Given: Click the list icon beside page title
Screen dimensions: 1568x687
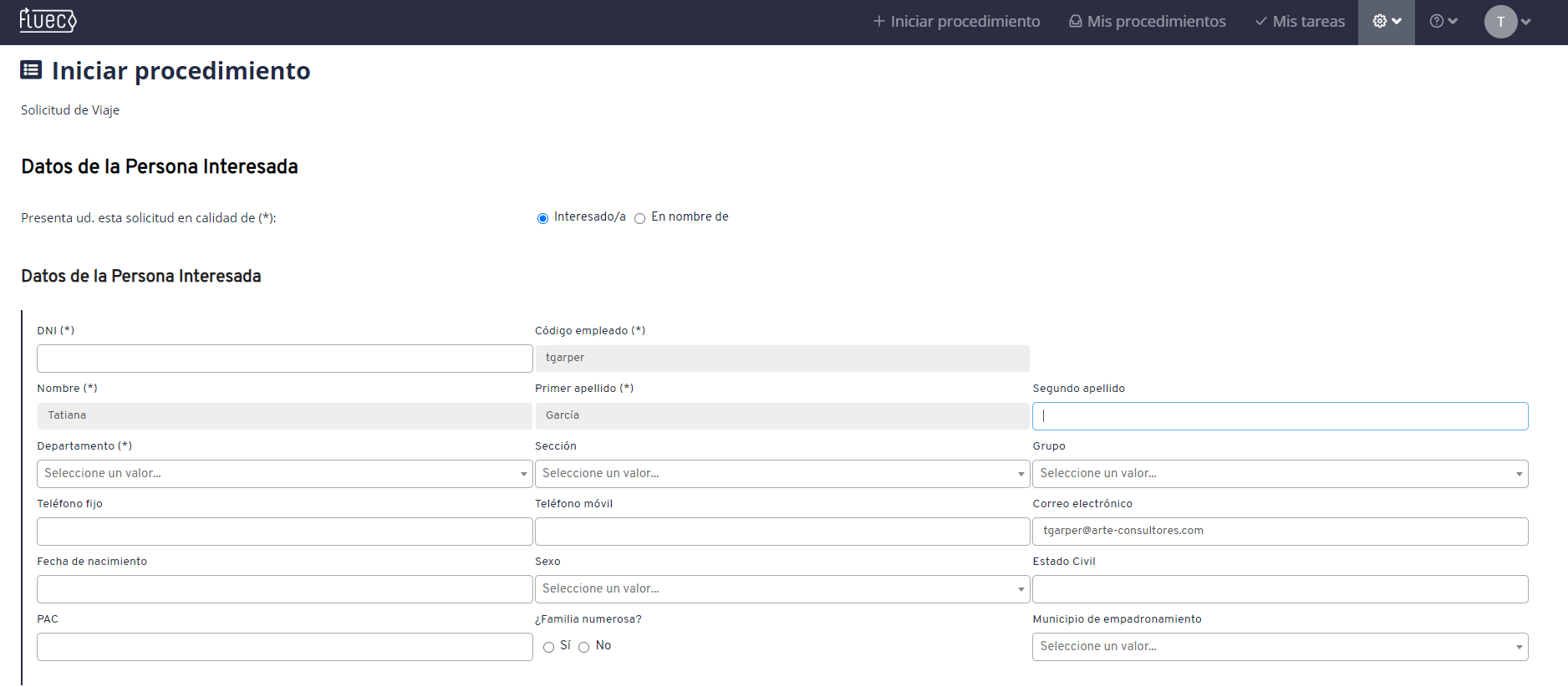Looking at the screenshot, I should [31, 69].
